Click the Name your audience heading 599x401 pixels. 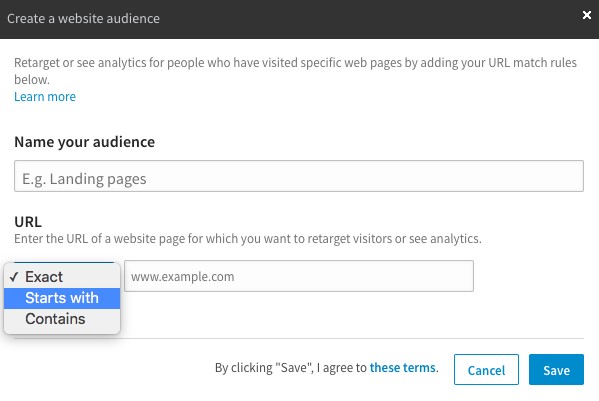pyautogui.click(x=84, y=142)
